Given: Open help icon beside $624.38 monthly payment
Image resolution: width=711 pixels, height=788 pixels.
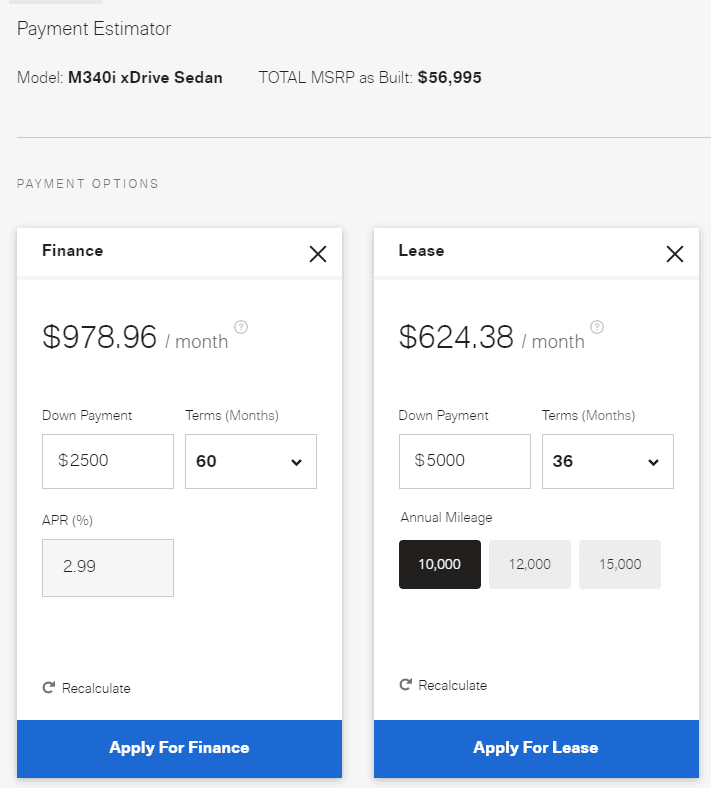Looking at the screenshot, I should pos(597,327).
